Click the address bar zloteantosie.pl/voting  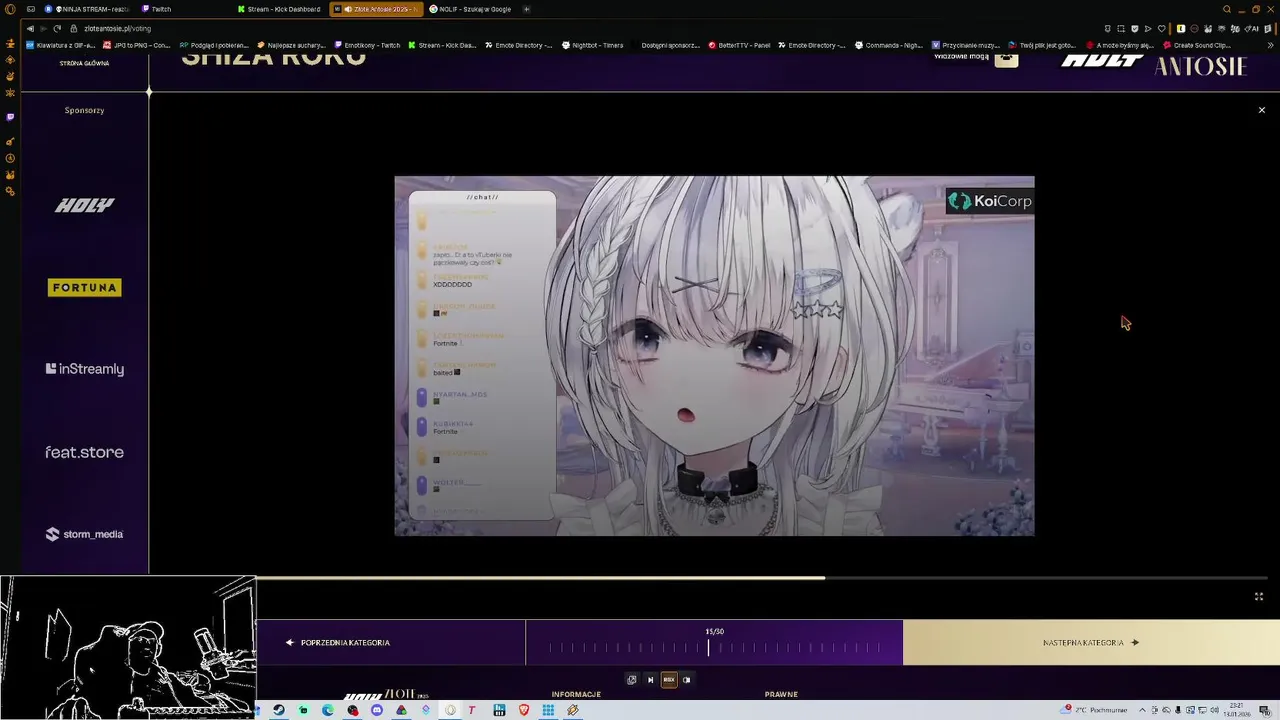click(117, 28)
